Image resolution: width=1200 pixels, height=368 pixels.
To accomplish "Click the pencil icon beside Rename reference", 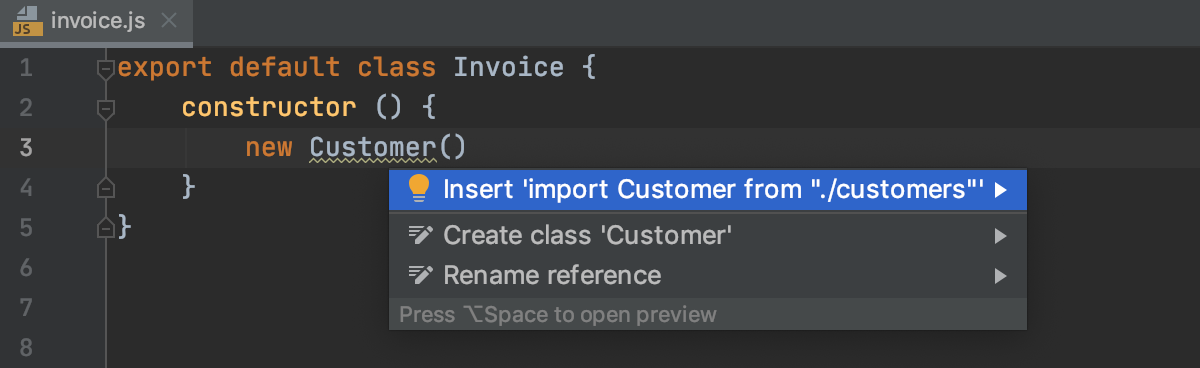I will coord(420,275).
